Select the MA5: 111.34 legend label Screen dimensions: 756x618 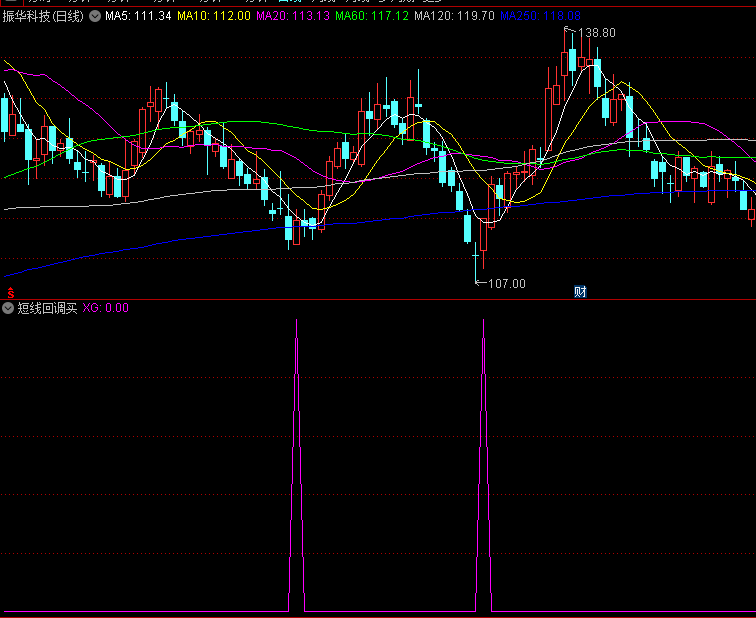pos(138,17)
